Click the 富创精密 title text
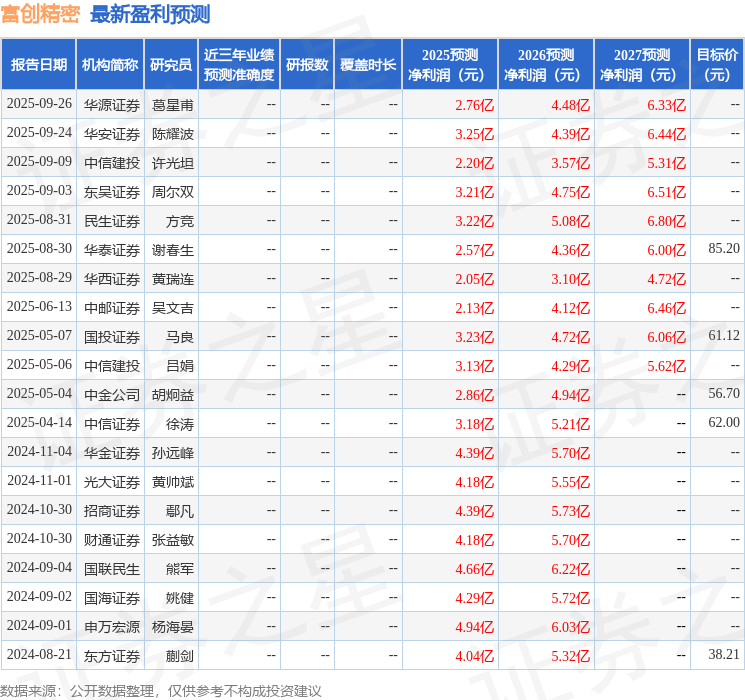The width and height of the screenshot is (745, 700). point(40,14)
